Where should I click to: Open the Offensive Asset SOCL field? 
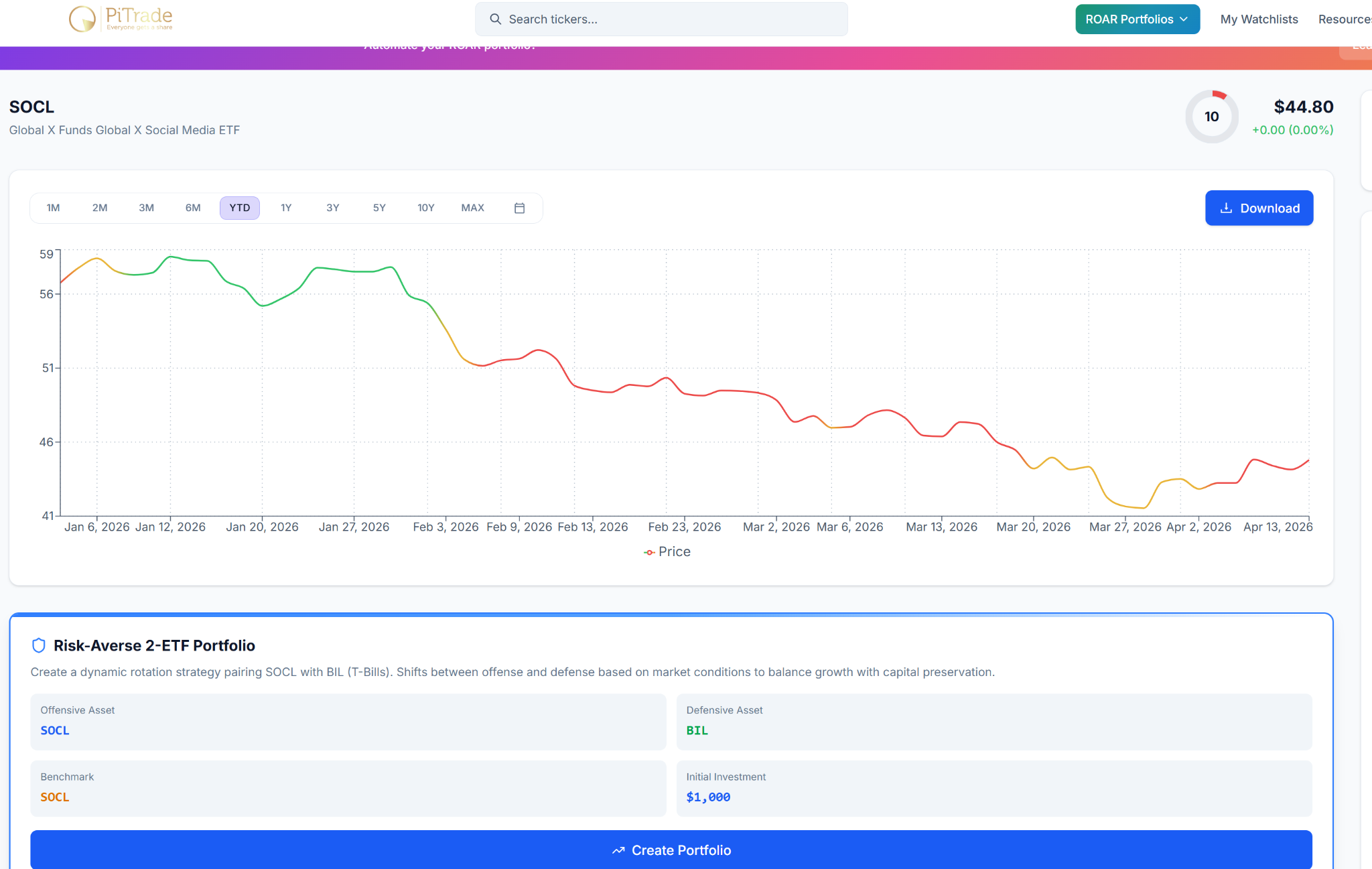click(x=55, y=730)
